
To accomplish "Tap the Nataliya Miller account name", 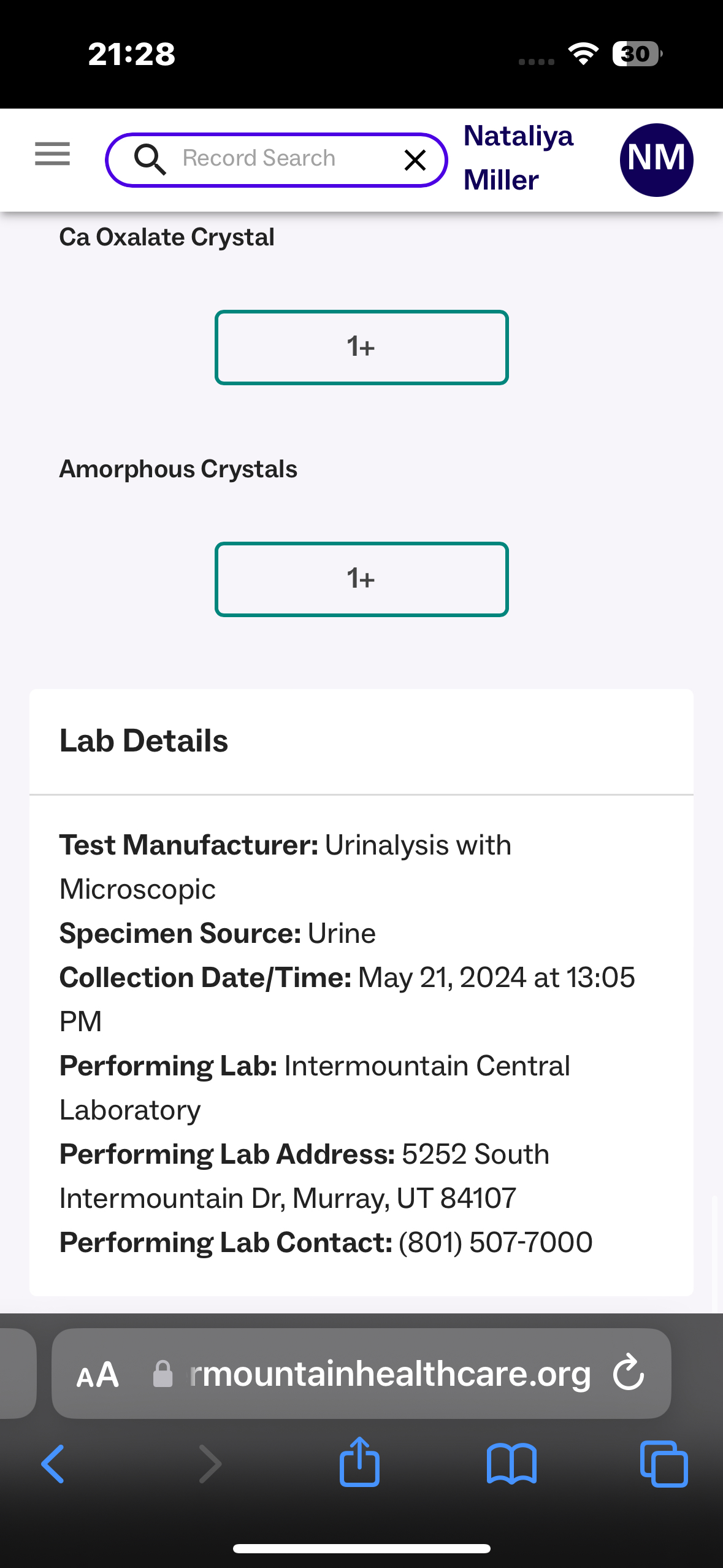I will (518, 158).
